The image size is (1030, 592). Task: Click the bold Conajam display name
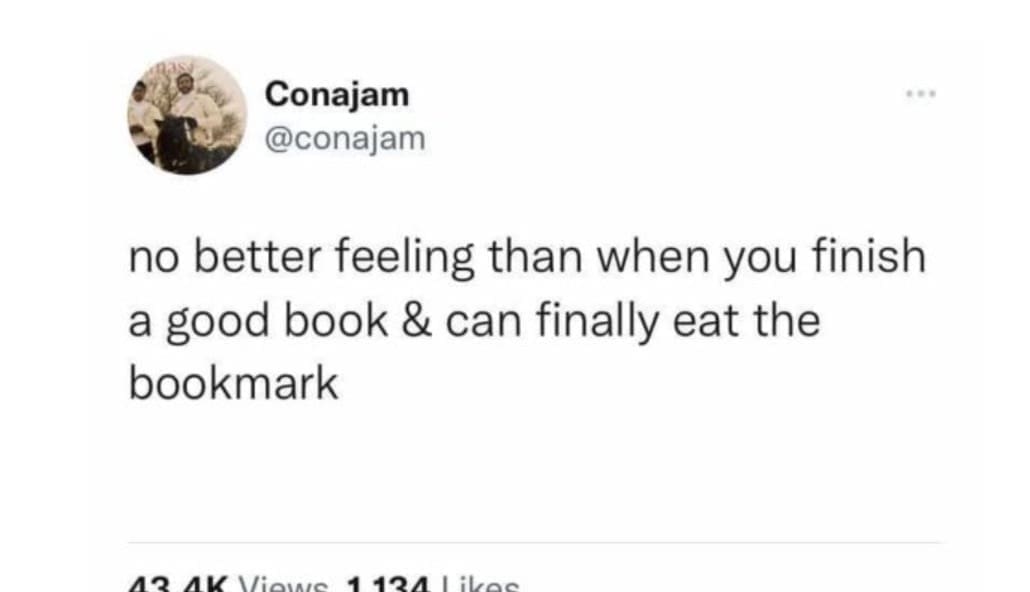coord(337,94)
